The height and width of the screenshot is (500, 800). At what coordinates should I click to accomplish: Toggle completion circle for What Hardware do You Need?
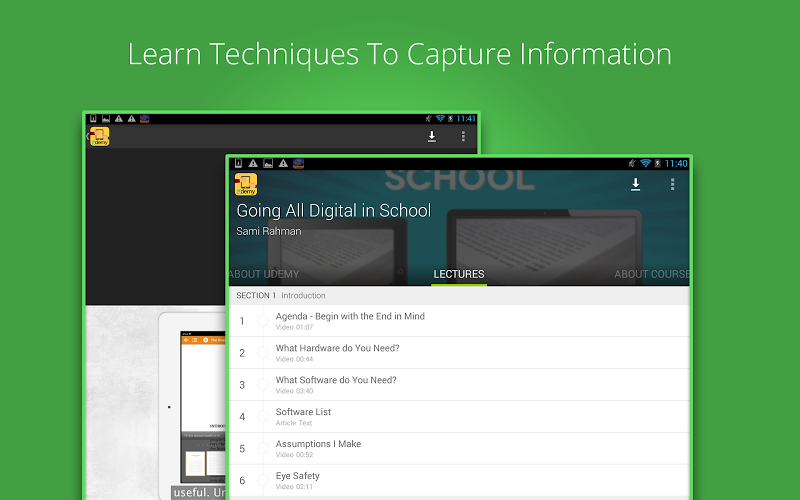click(x=263, y=353)
